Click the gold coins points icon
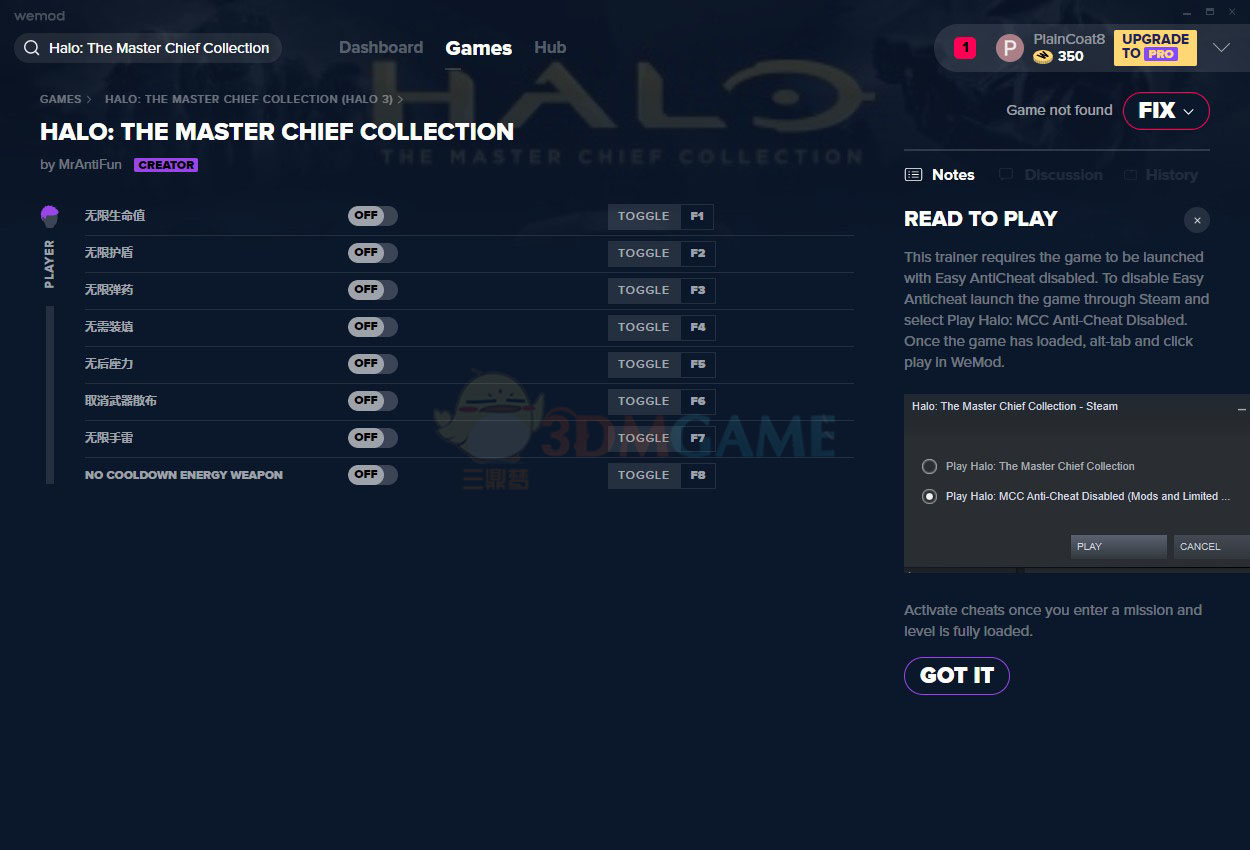This screenshot has width=1250, height=850. tap(1043, 57)
